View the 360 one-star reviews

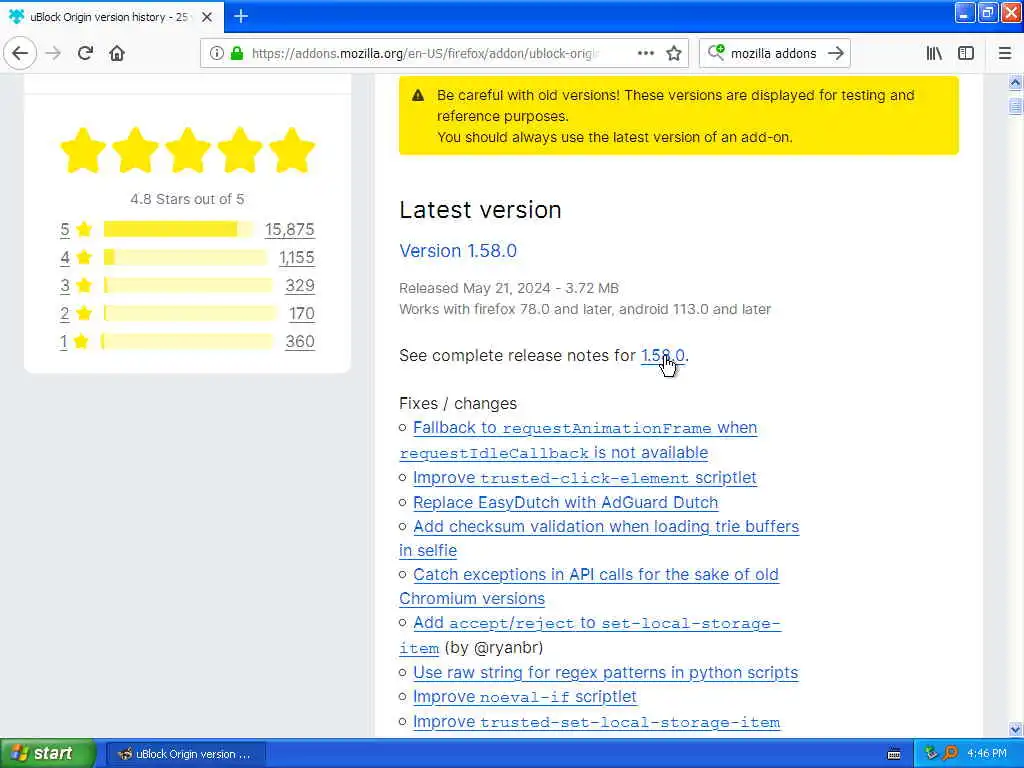(x=300, y=342)
